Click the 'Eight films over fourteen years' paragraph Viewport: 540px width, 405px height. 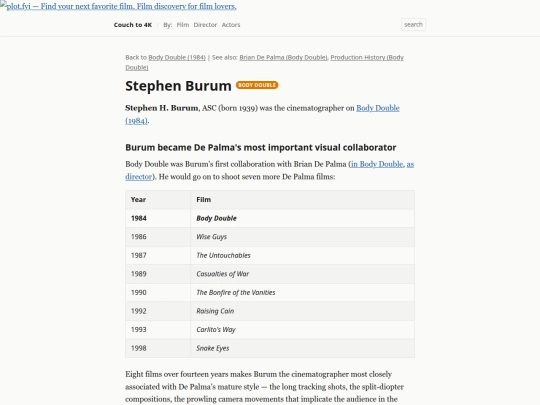(x=264, y=387)
